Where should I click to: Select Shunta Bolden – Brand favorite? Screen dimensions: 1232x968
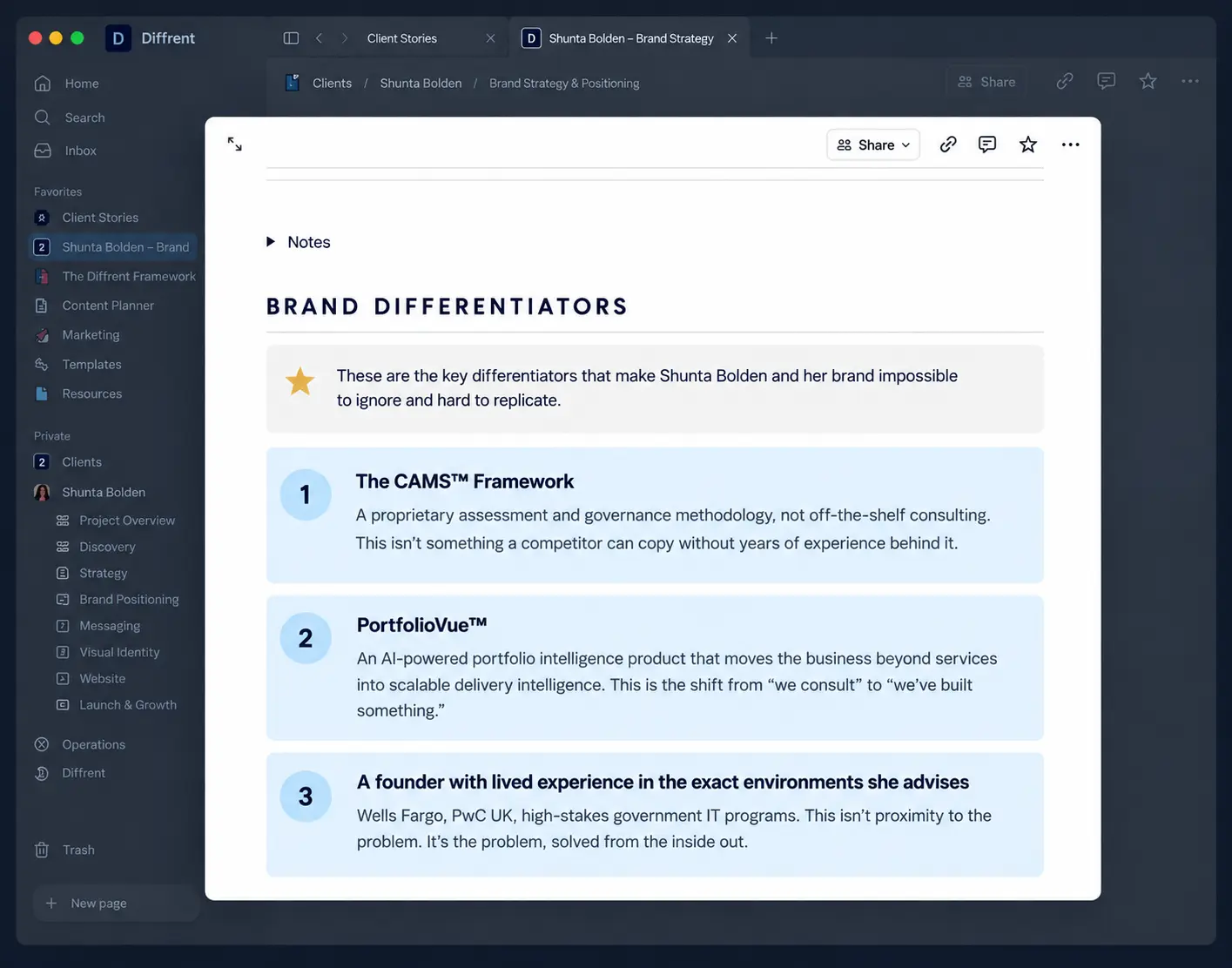(113, 247)
